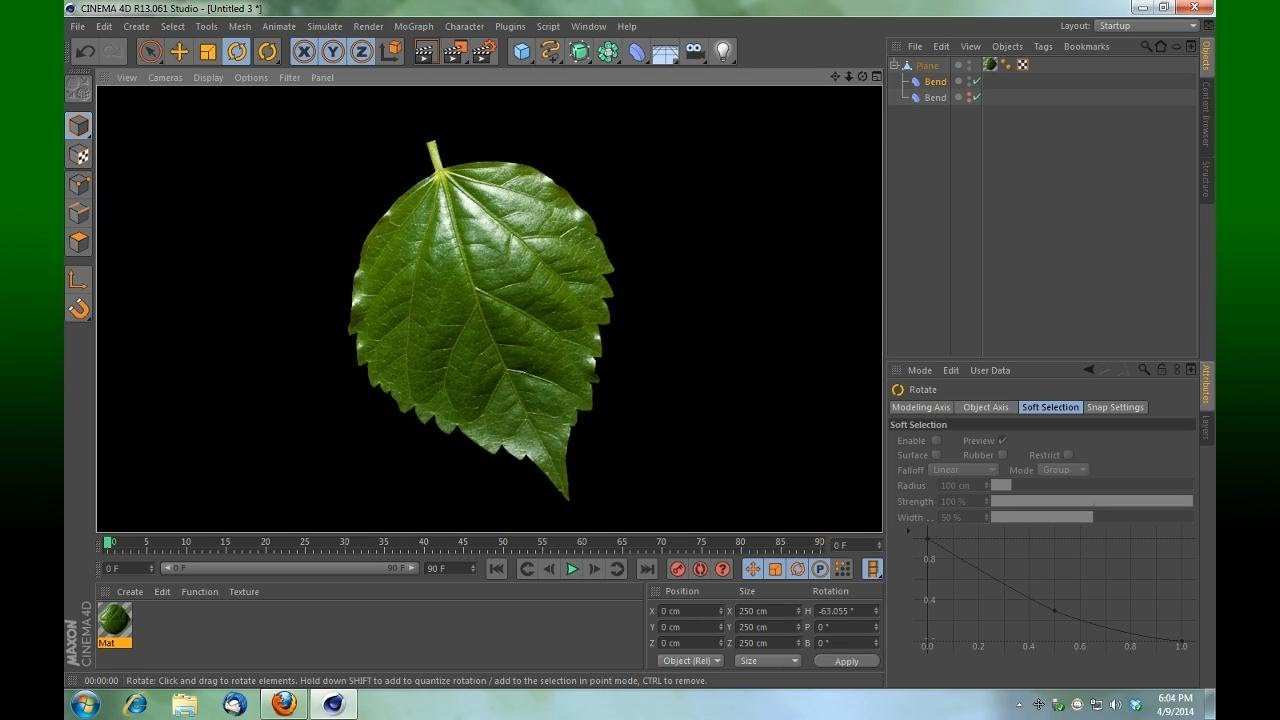
Task: Open the Layout Startup dropdown
Action: 1146,26
